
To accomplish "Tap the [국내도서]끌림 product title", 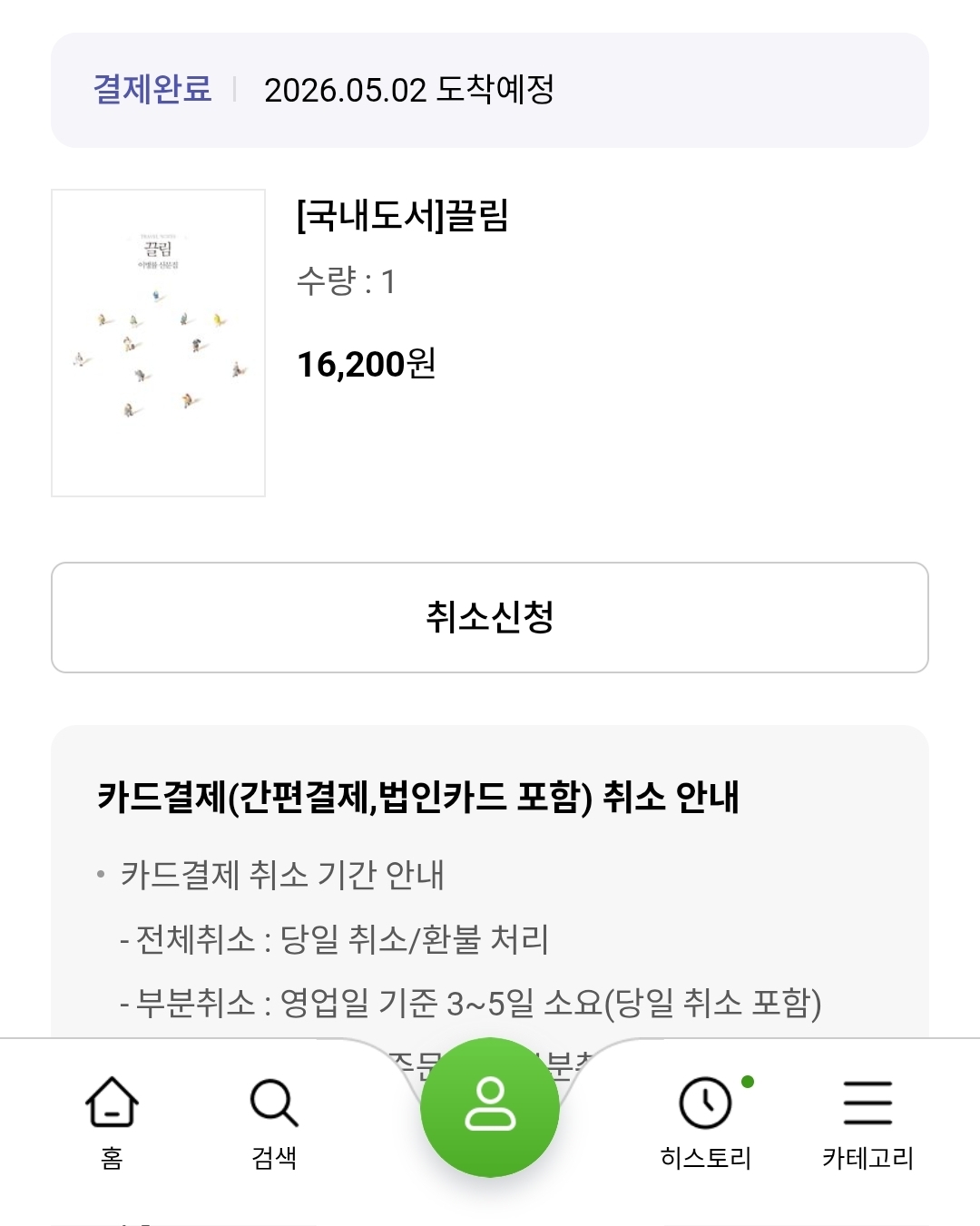I will 402,216.
